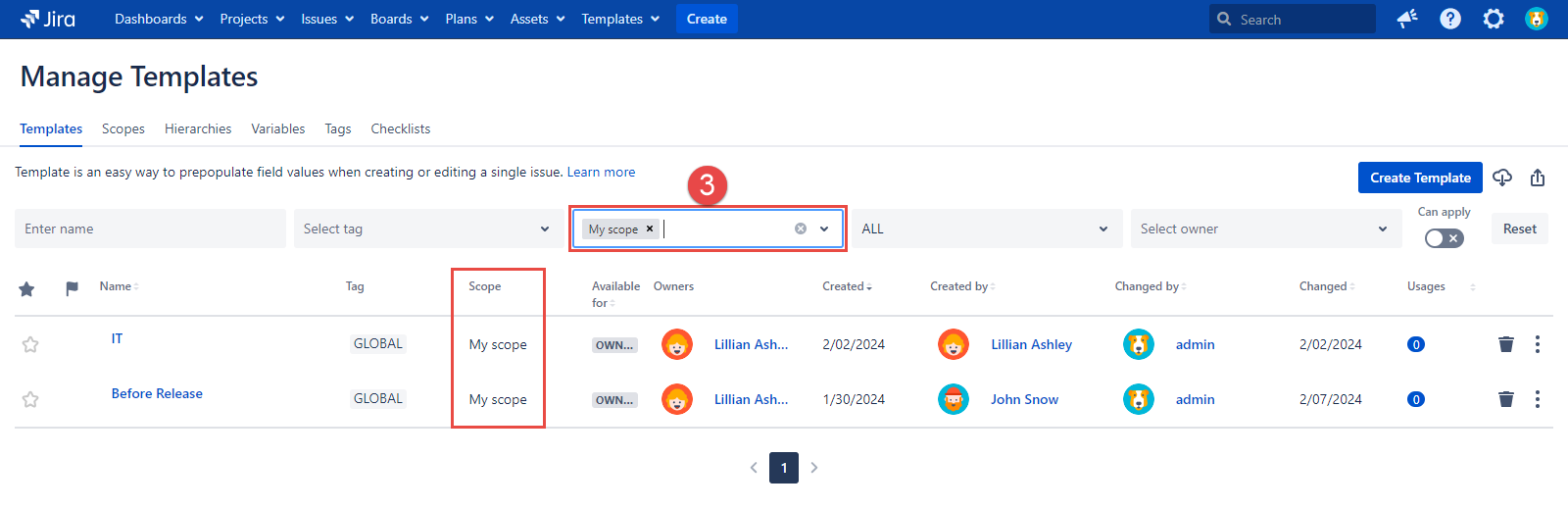The image size is (1568, 509).
Task: Click the Enter name search field
Action: tap(150, 229)
